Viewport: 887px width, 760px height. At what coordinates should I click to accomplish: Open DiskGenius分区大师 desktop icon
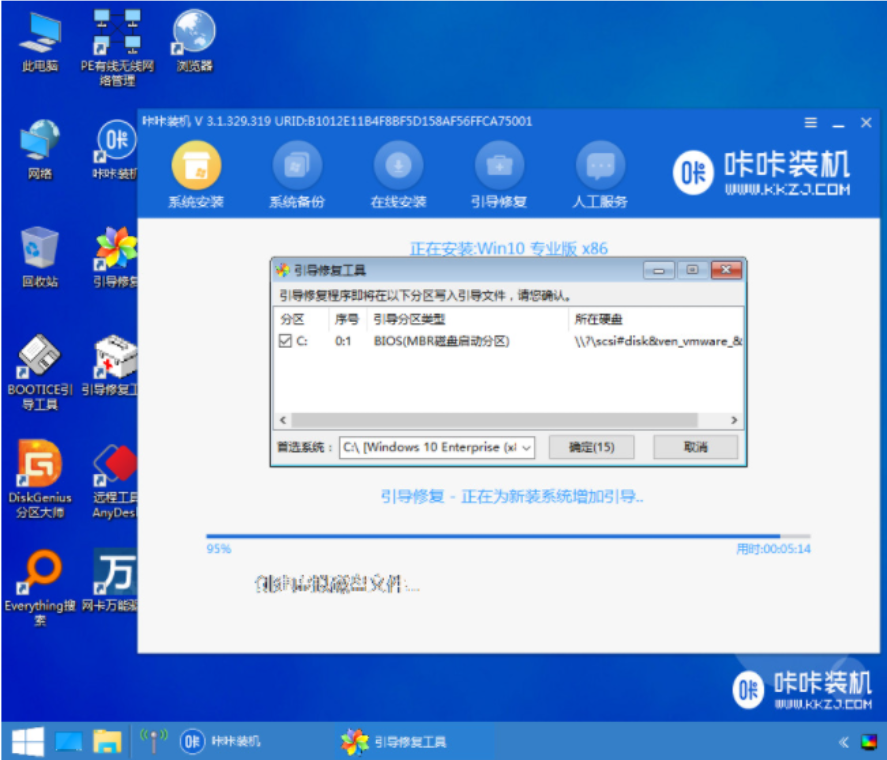tap(39, 464)
